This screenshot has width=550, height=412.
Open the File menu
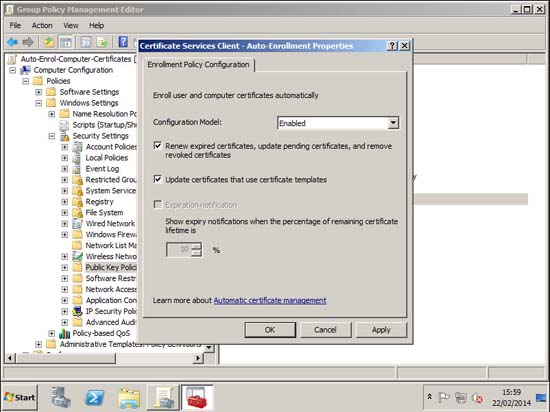pos(15,25)
